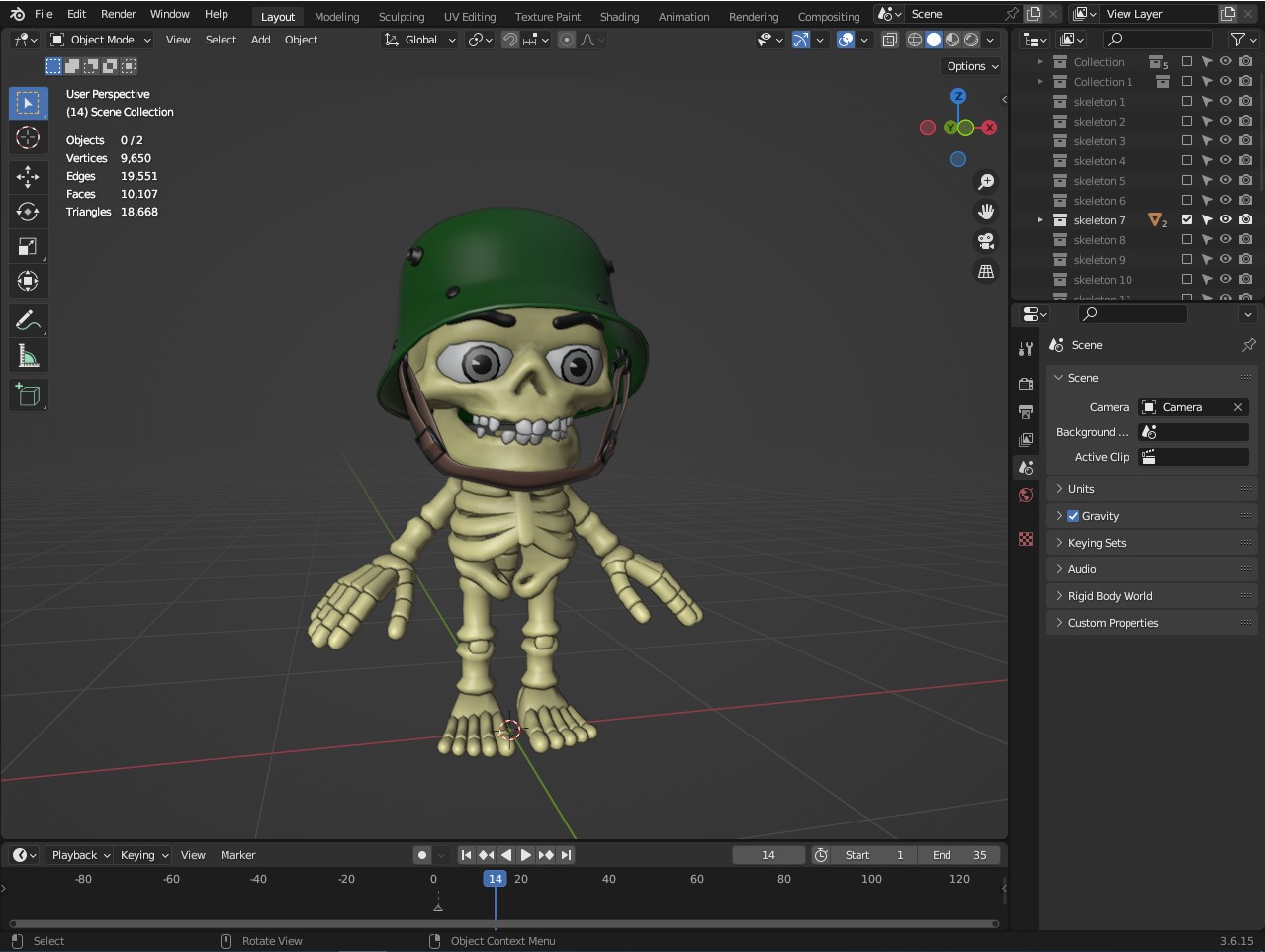Switch to the Sculpting workspace tab

(401, 16)
